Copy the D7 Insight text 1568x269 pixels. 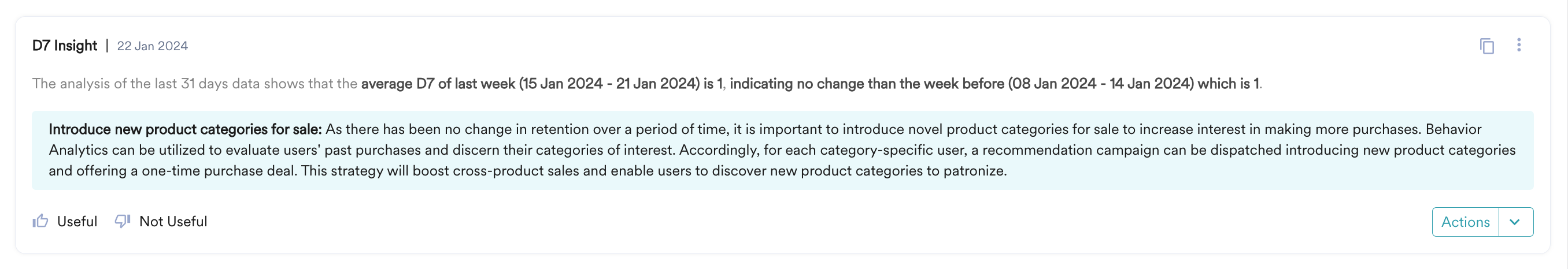[x=1486, y=46]
